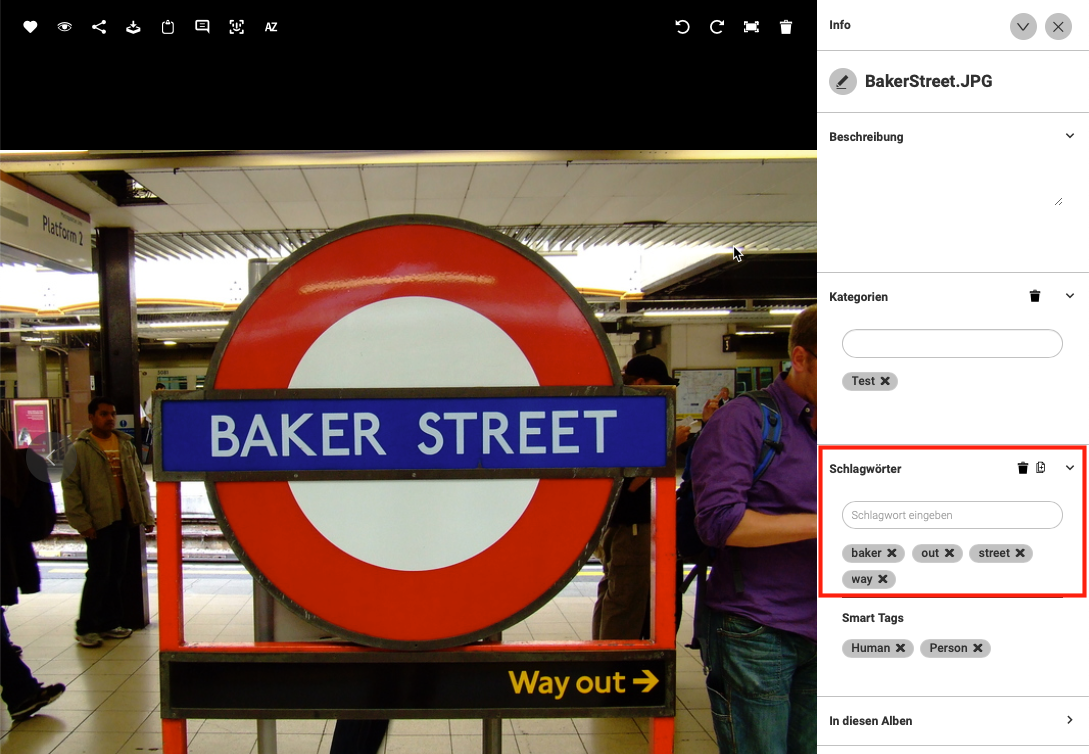Collapse the Kategorien section

coord(1070,296)
